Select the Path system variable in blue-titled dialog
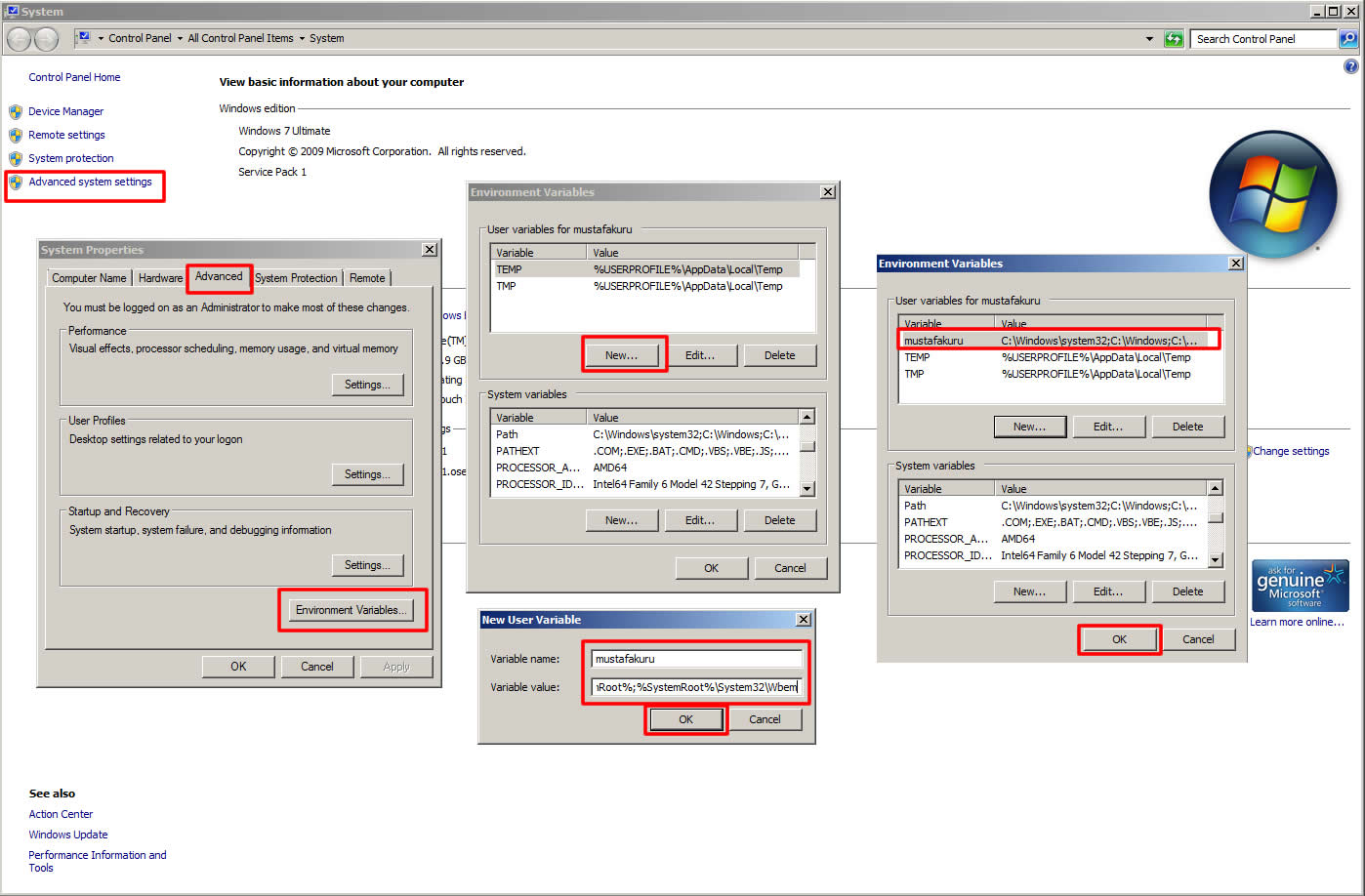Screen dimensions: 1365x896 tap(1054, 506)
